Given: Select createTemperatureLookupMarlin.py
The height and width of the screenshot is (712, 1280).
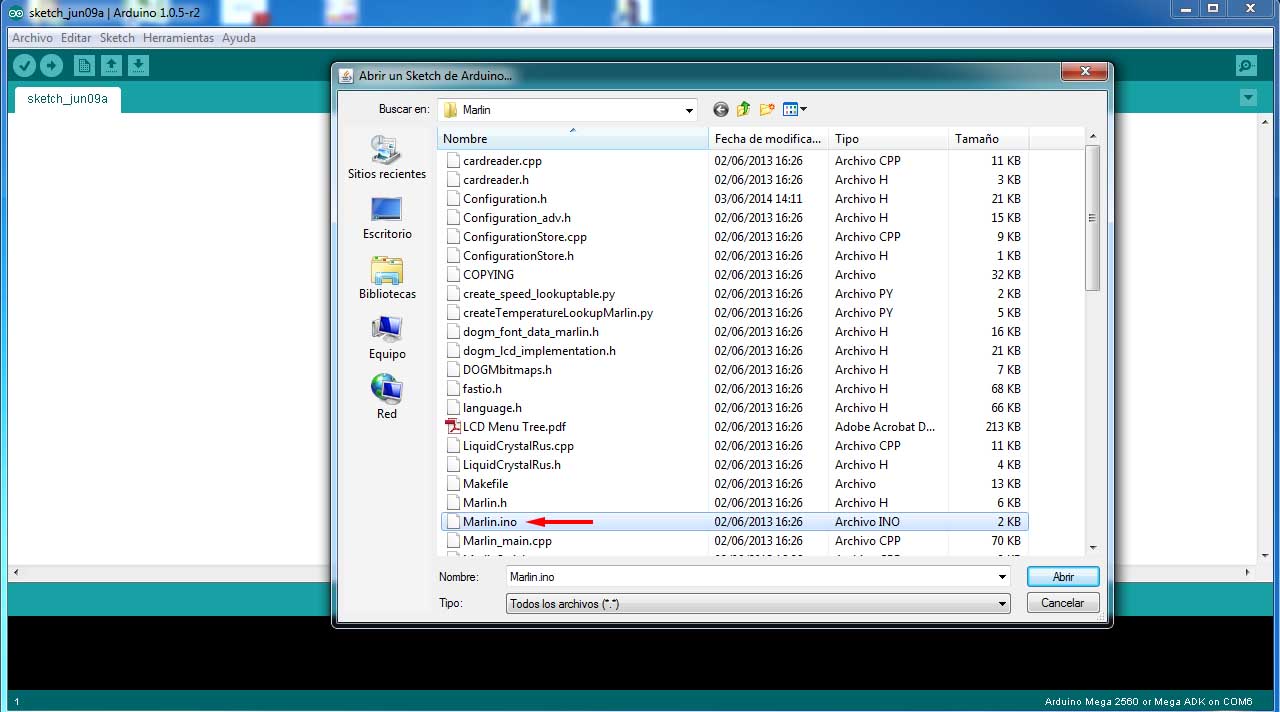Looking at the screenshot, I should [x=557, y=313].
